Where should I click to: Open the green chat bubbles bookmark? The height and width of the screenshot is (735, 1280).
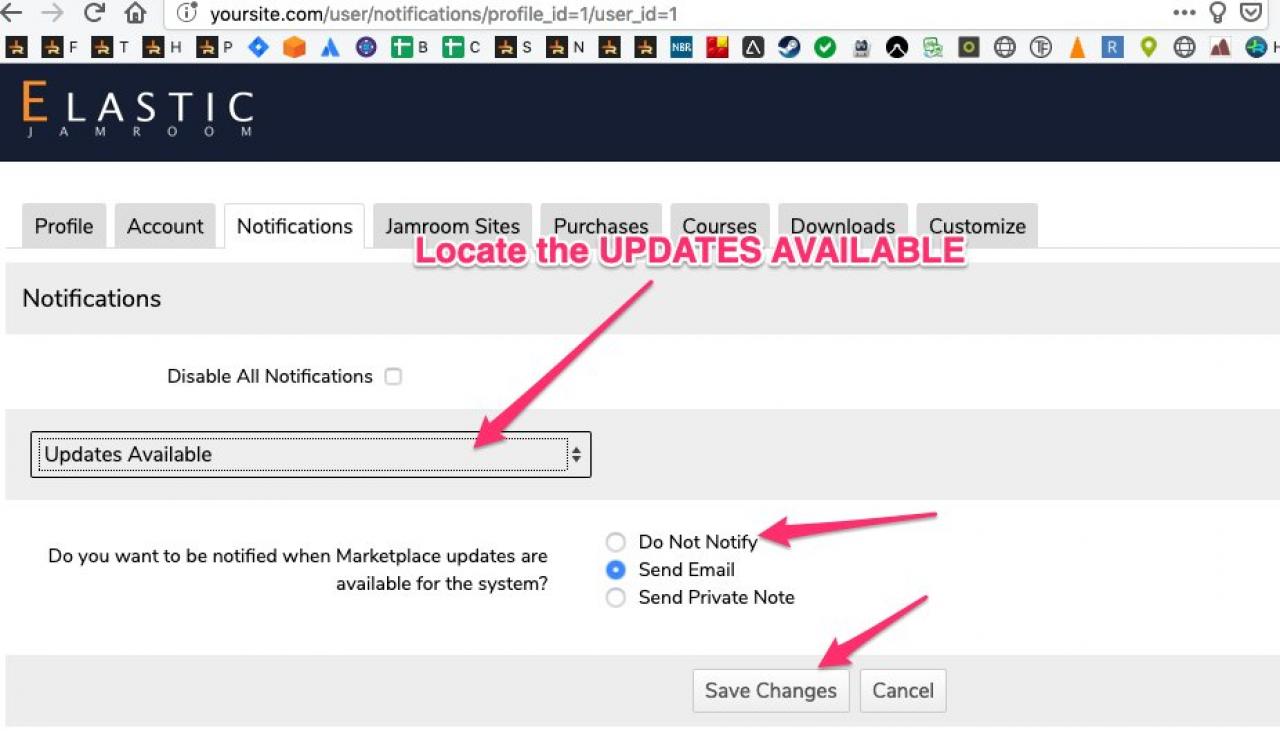click(x=933, y=47)
